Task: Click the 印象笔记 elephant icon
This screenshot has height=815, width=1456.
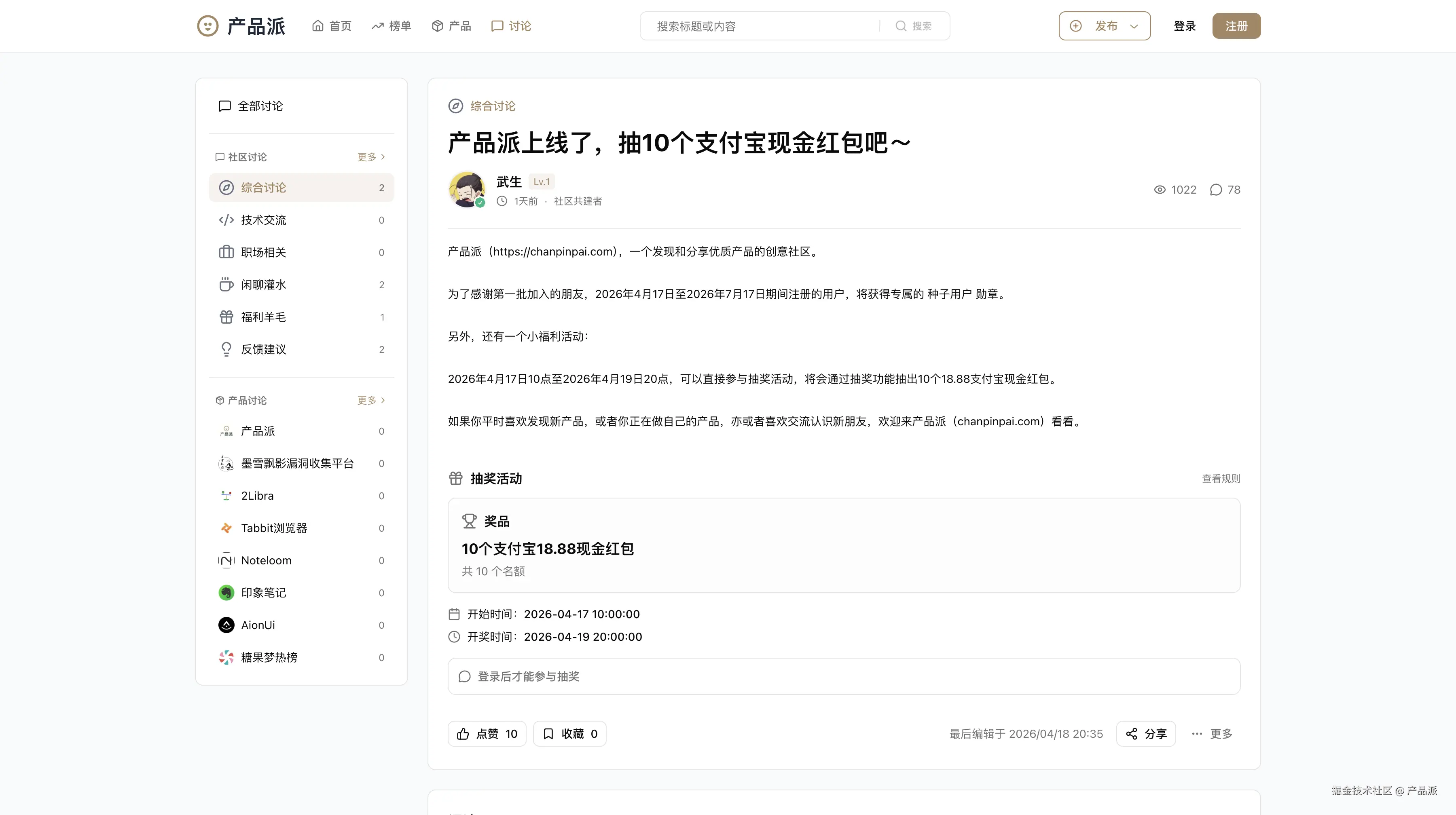Action: coord(226,593)
